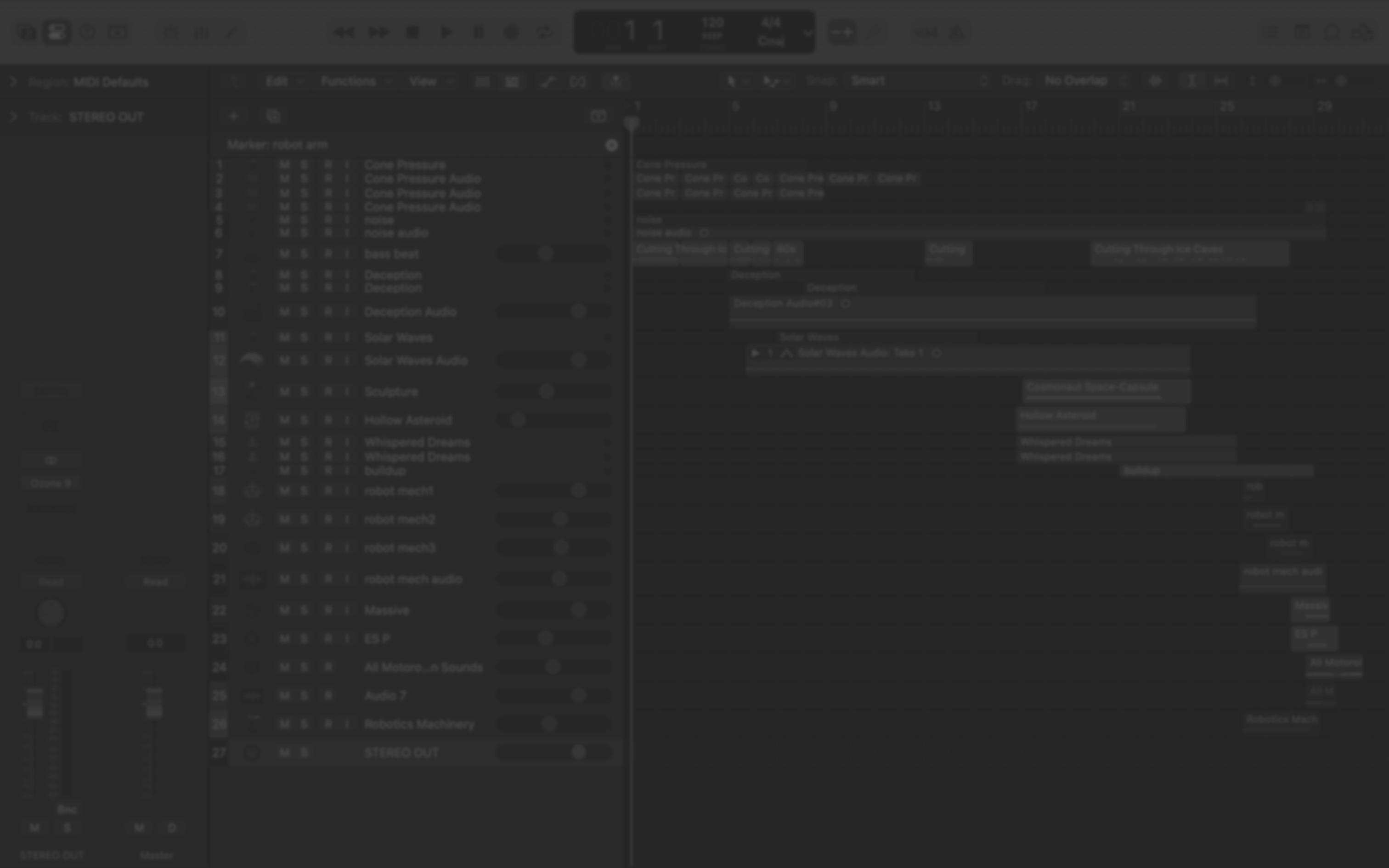1389x868 pixels.
Task: Mute the Hollow Asteroid track
Action: click(284, 420)
